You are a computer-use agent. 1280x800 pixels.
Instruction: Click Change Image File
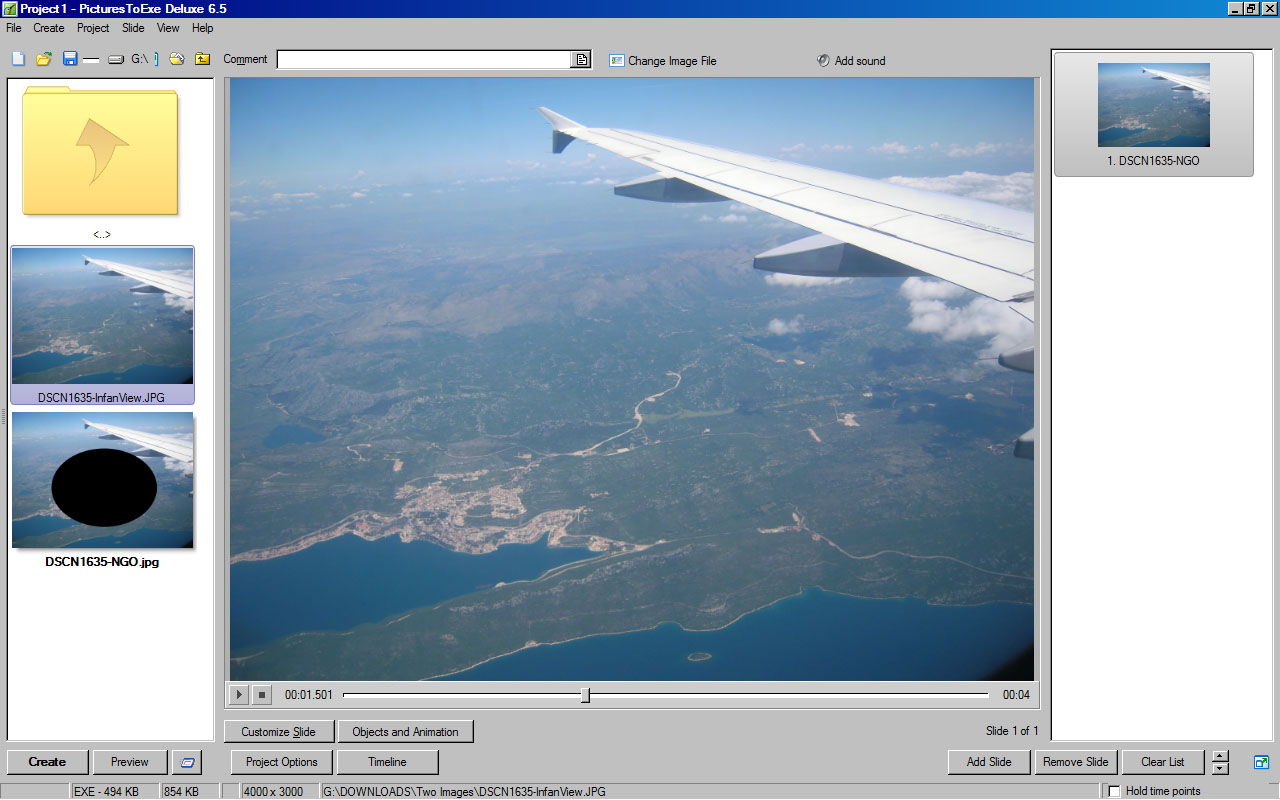coord(663,61)
